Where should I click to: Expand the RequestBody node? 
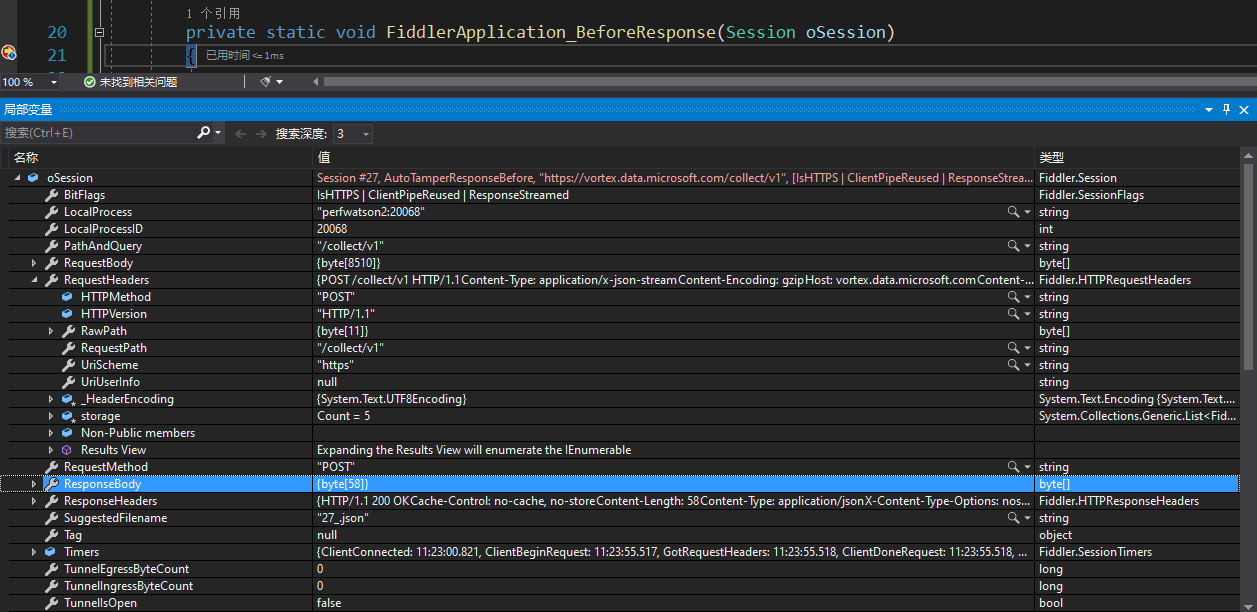pyautogui.click(x=34, y=263)
